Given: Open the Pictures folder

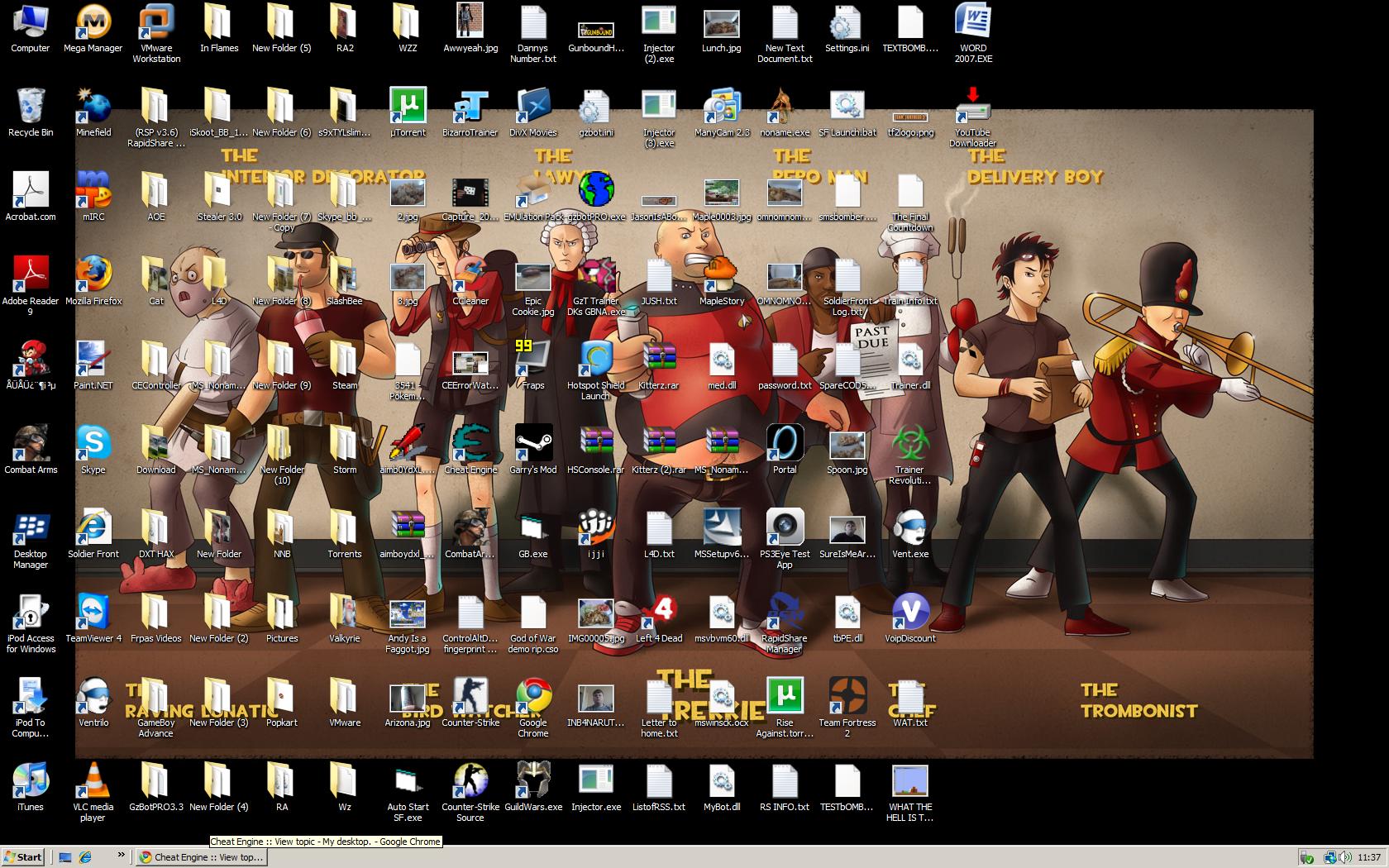Looking at the screenshot, I should pyautogui.click(x=282, y=619).
